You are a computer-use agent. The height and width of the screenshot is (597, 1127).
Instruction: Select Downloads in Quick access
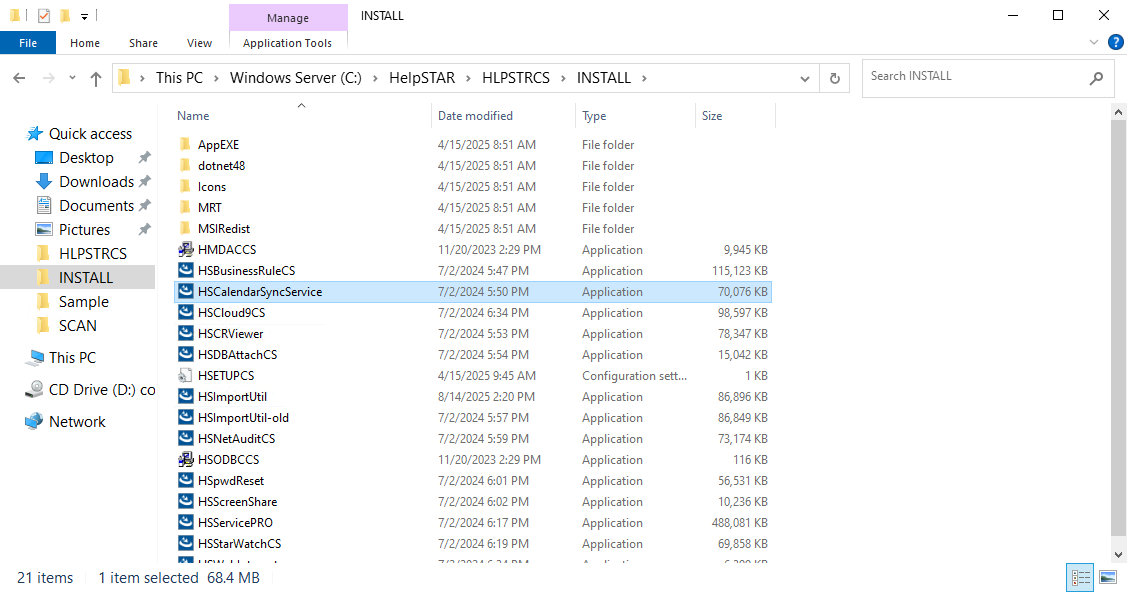pos(96,182)
